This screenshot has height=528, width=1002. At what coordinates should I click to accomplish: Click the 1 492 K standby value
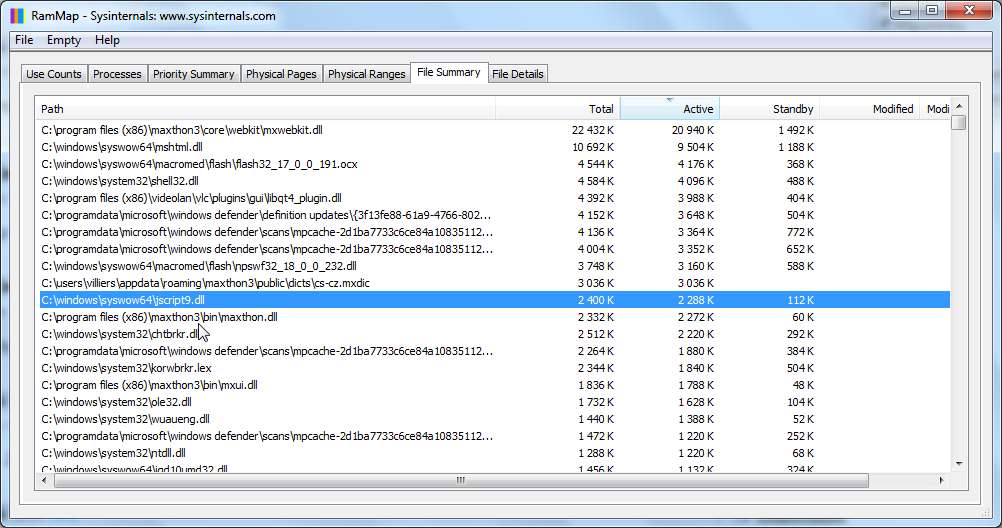click(x=796, y=130)
